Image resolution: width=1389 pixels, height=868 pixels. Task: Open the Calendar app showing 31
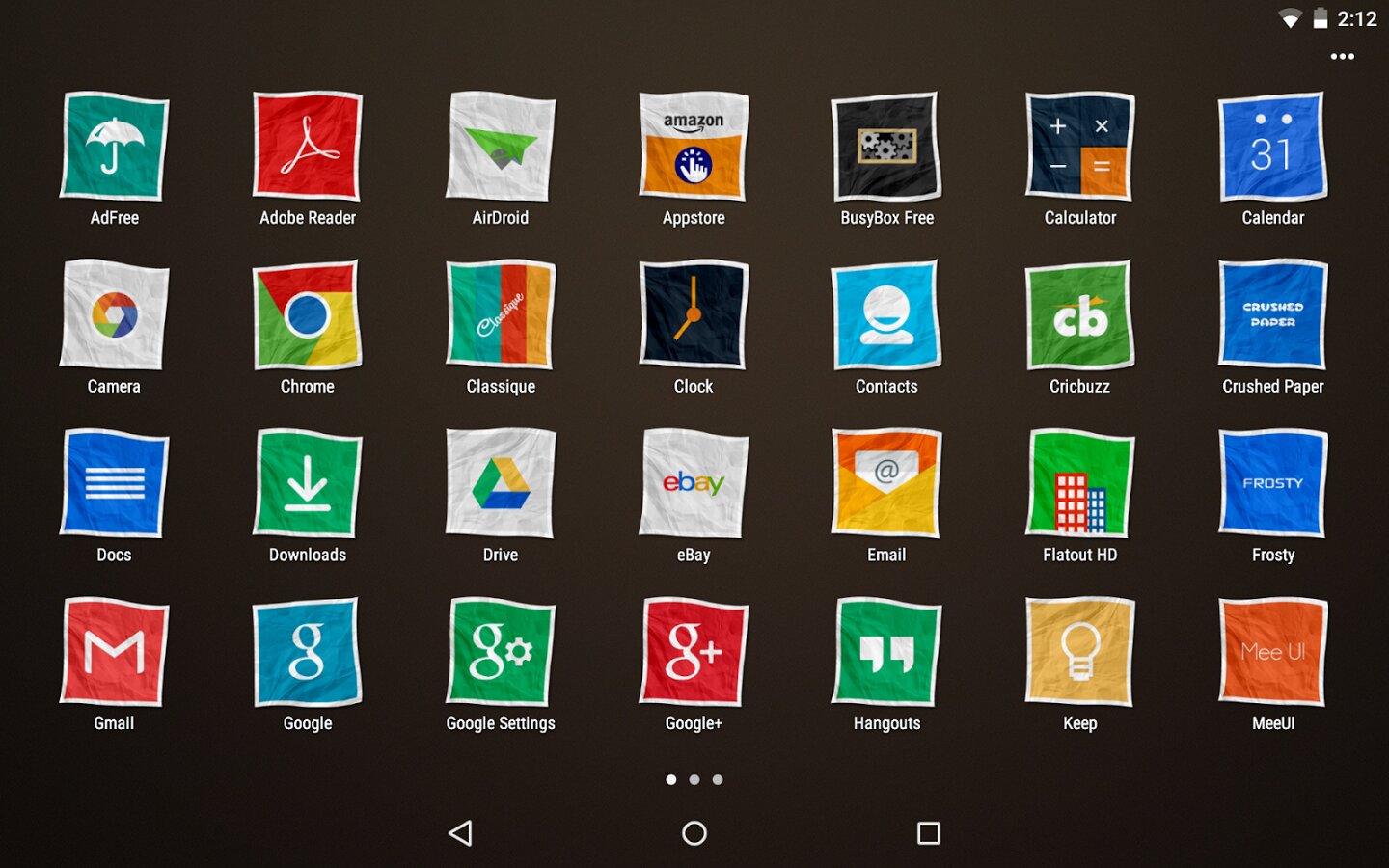[x=1272, y=147]
